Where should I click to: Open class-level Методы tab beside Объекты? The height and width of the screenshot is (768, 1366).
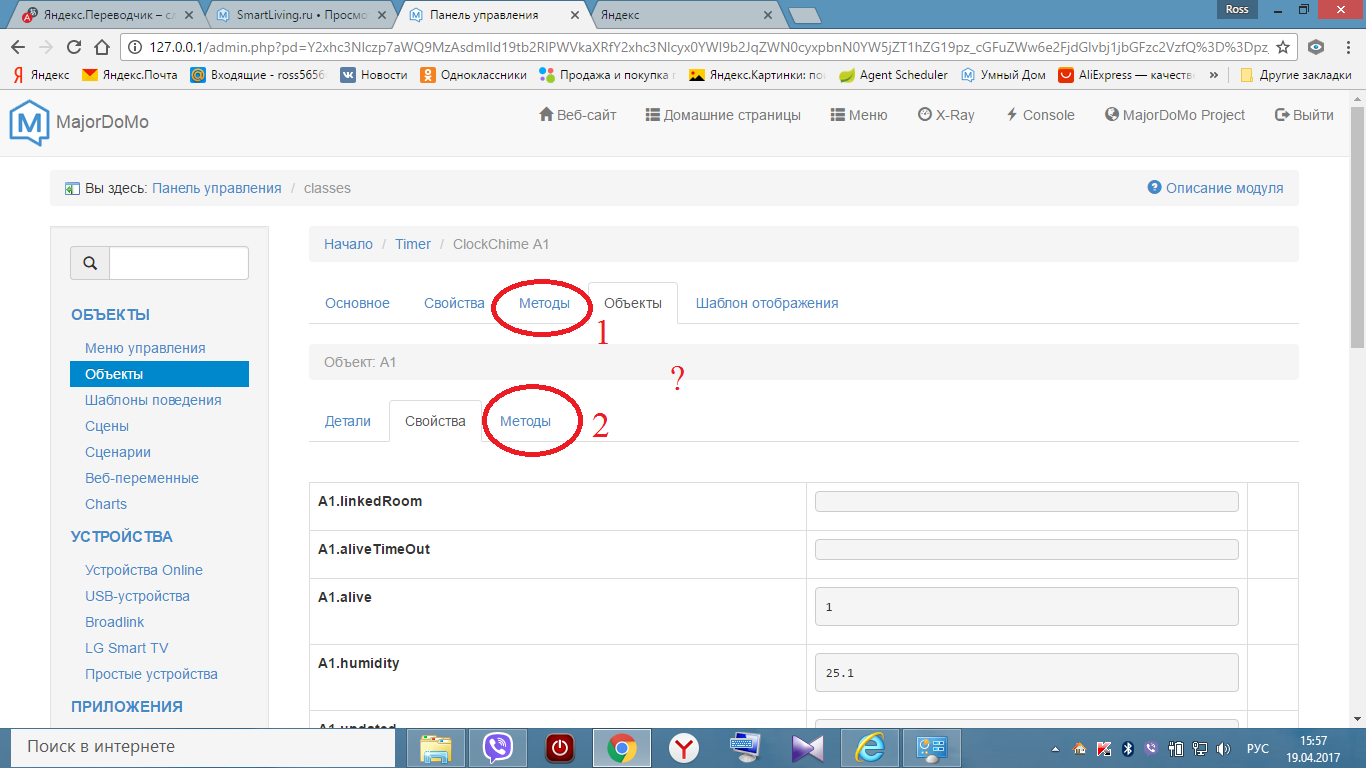coord(544,303)
